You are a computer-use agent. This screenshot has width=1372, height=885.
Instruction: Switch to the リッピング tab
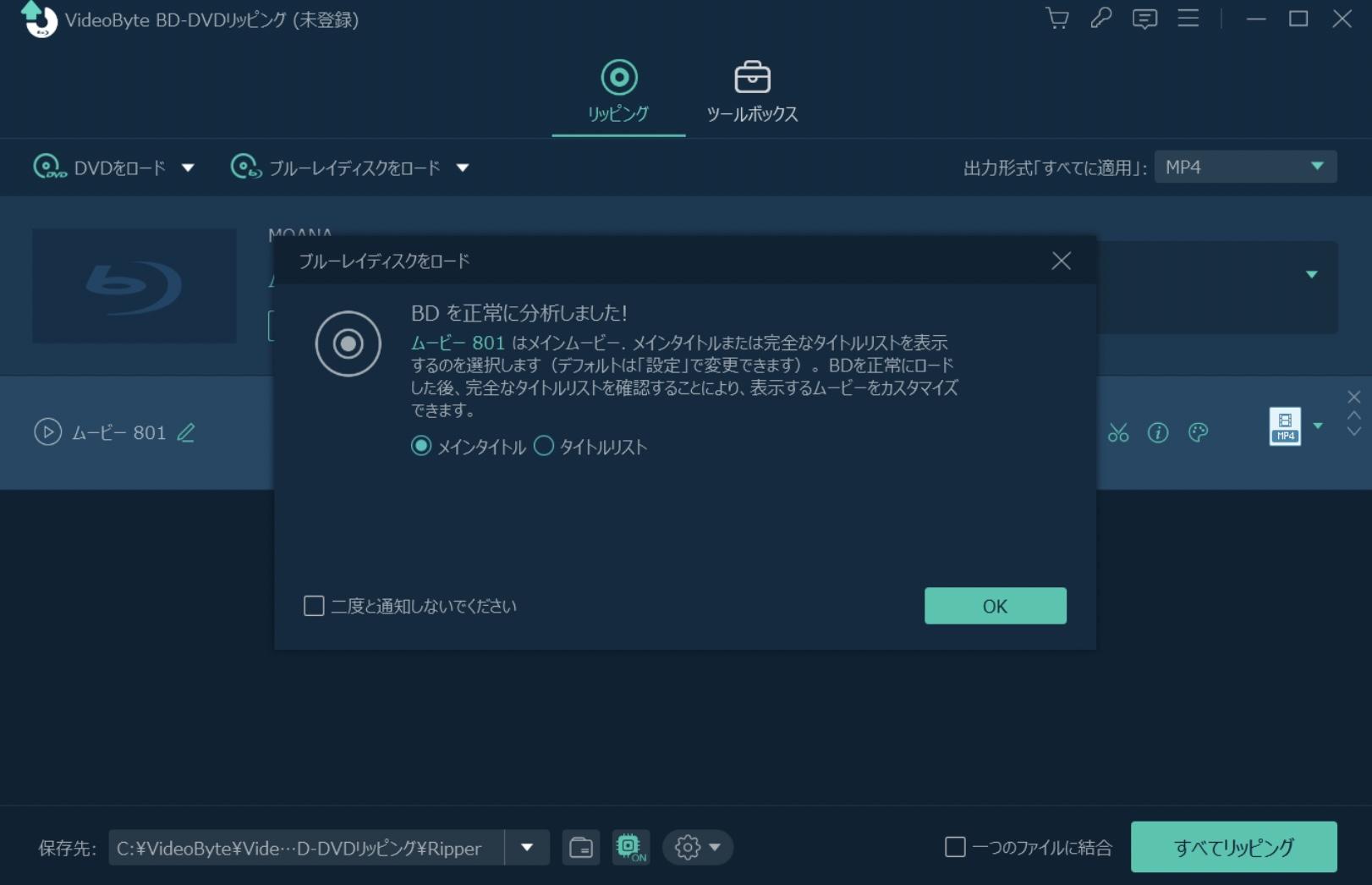pos(618,91)
